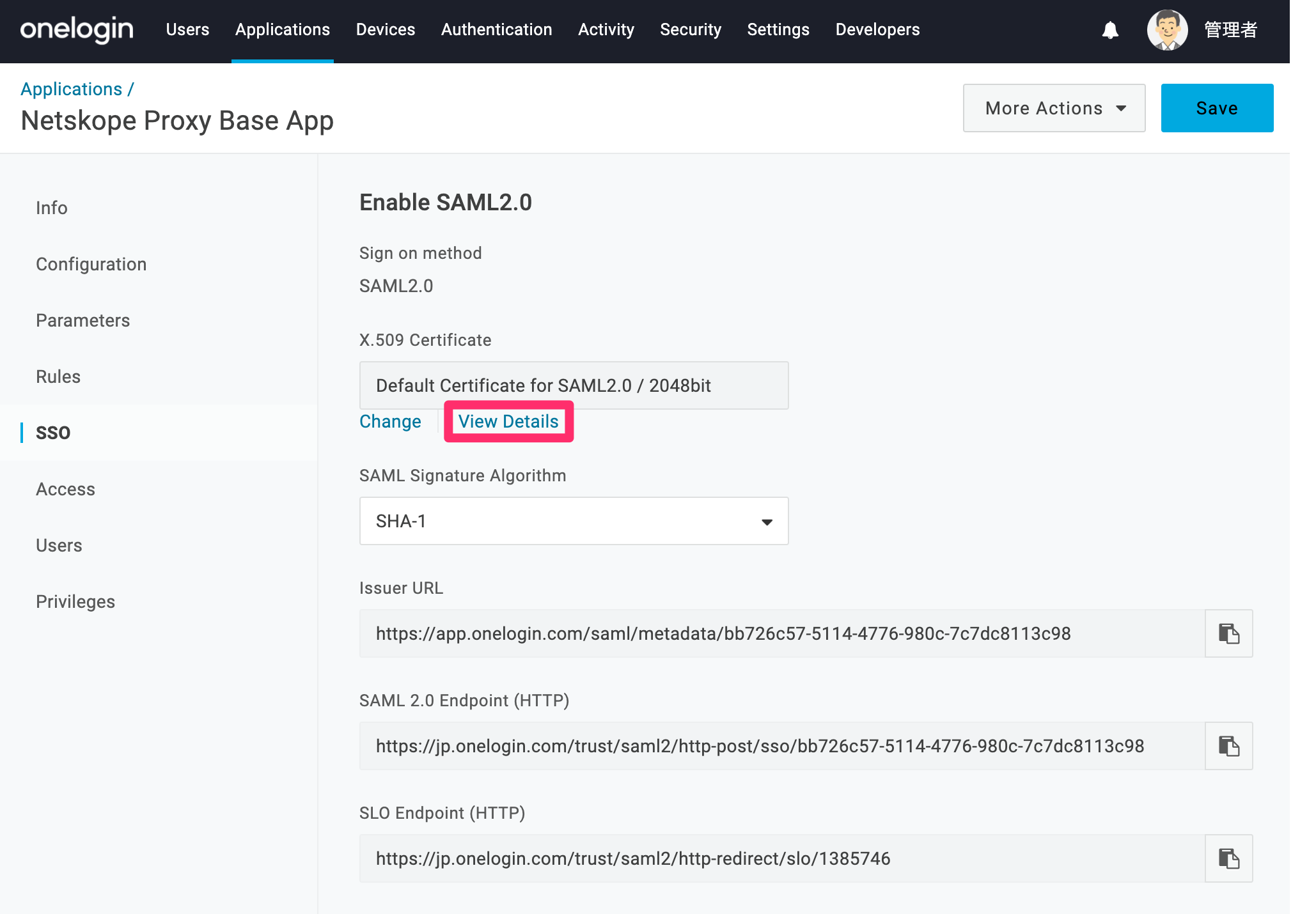Open the notifications bell
This screenshot has height=914, width=1316.
[1110, 30]
